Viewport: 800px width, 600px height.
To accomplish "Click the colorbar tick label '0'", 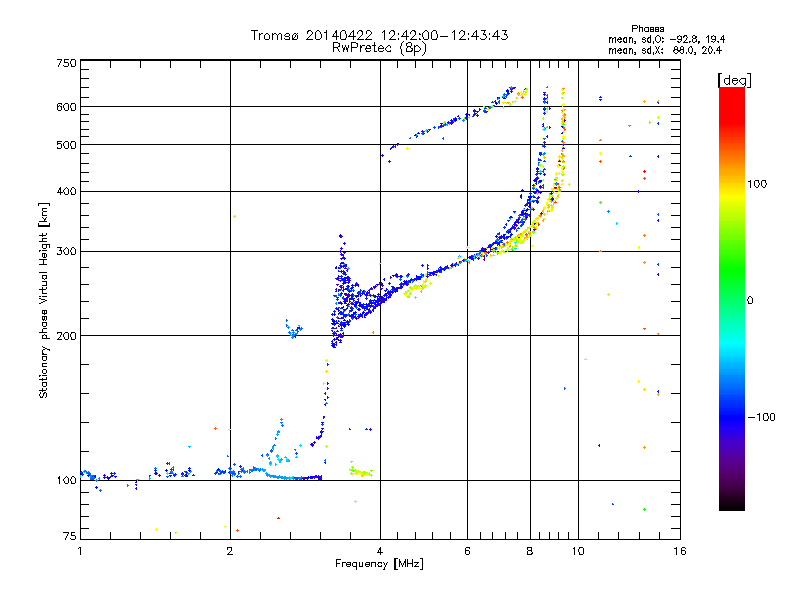I will (749, 301).
